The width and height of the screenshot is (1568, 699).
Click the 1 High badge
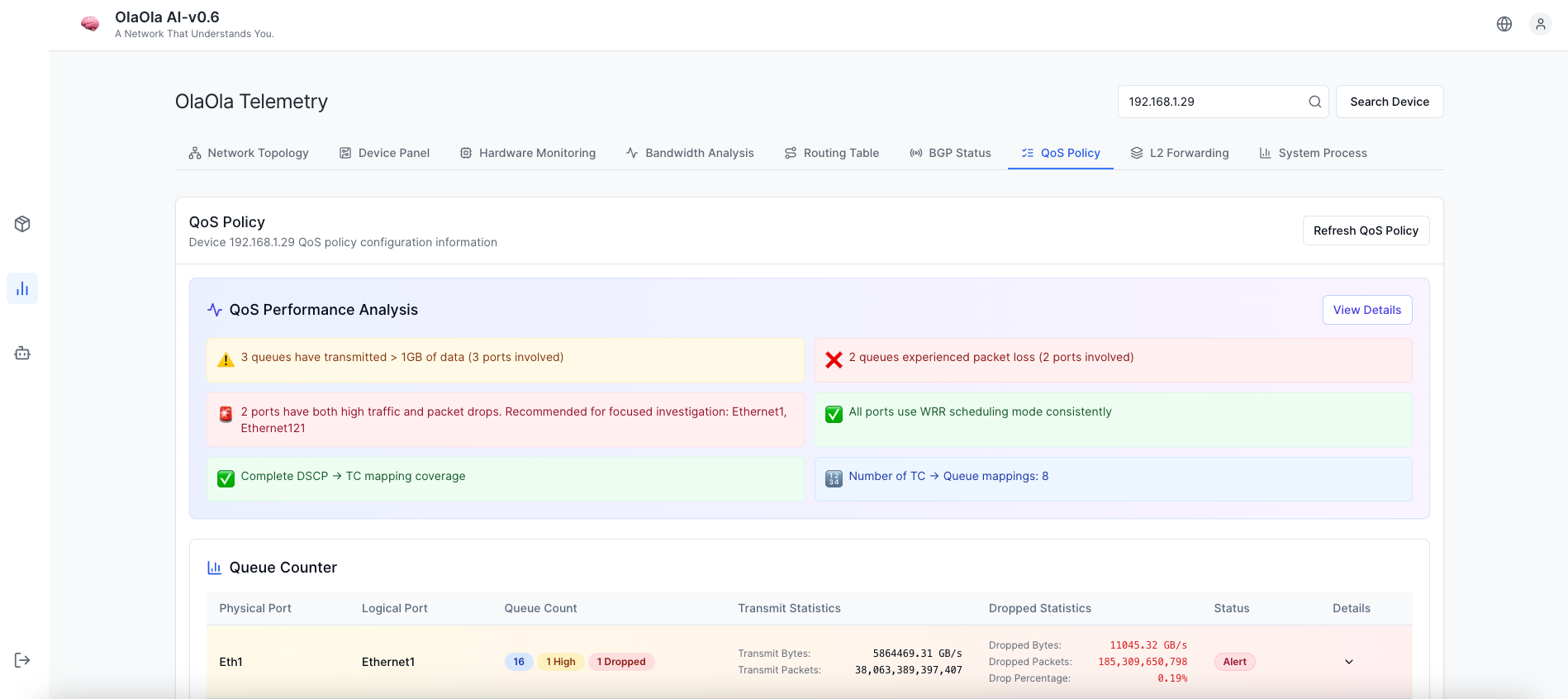click(561, 662)
